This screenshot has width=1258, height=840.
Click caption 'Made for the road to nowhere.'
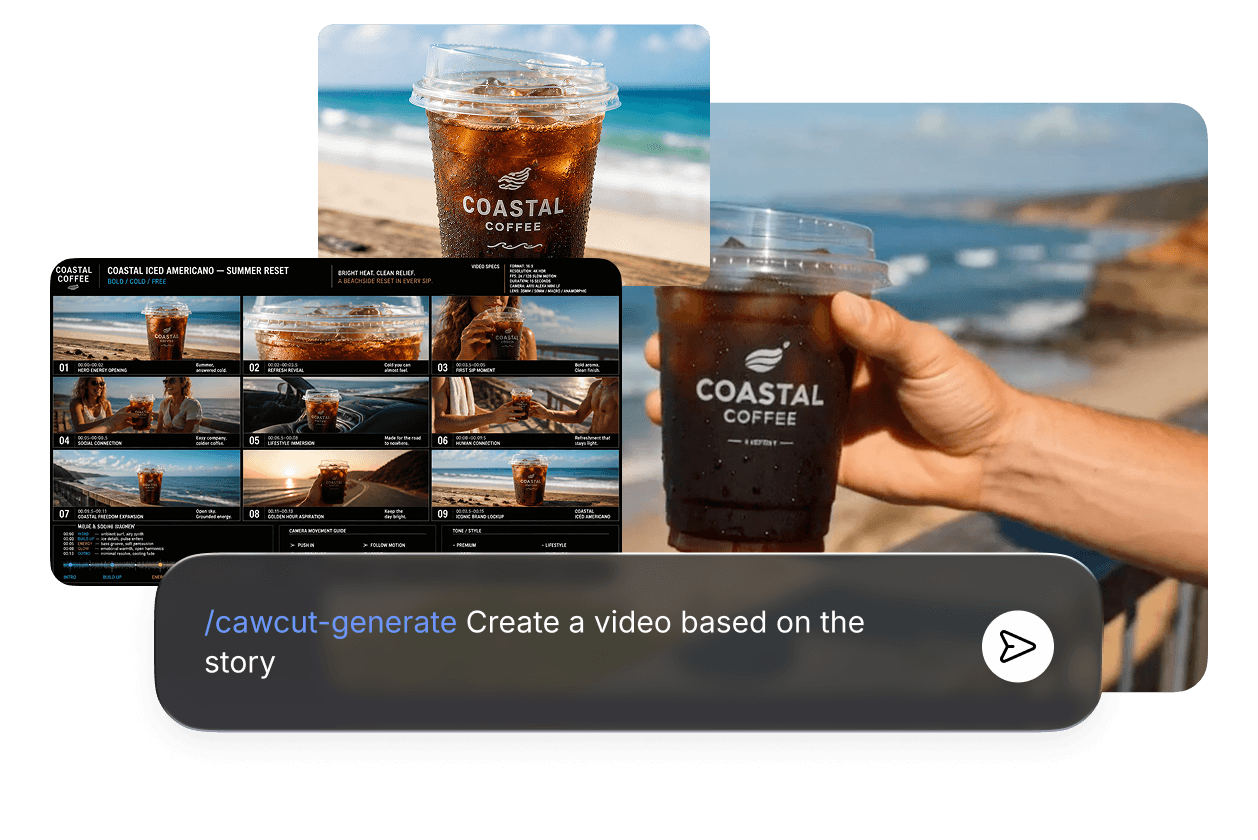click(x=403, y=441)
